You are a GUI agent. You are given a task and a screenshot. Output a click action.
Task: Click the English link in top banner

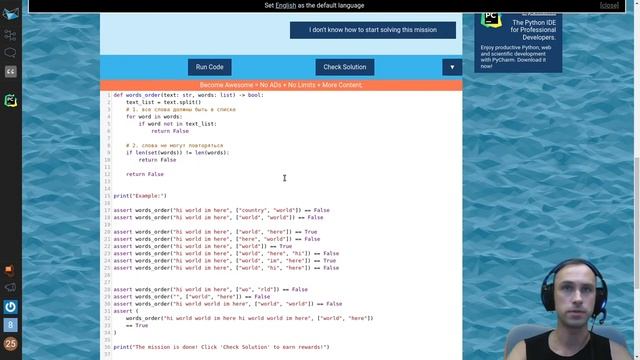(286, 5)
